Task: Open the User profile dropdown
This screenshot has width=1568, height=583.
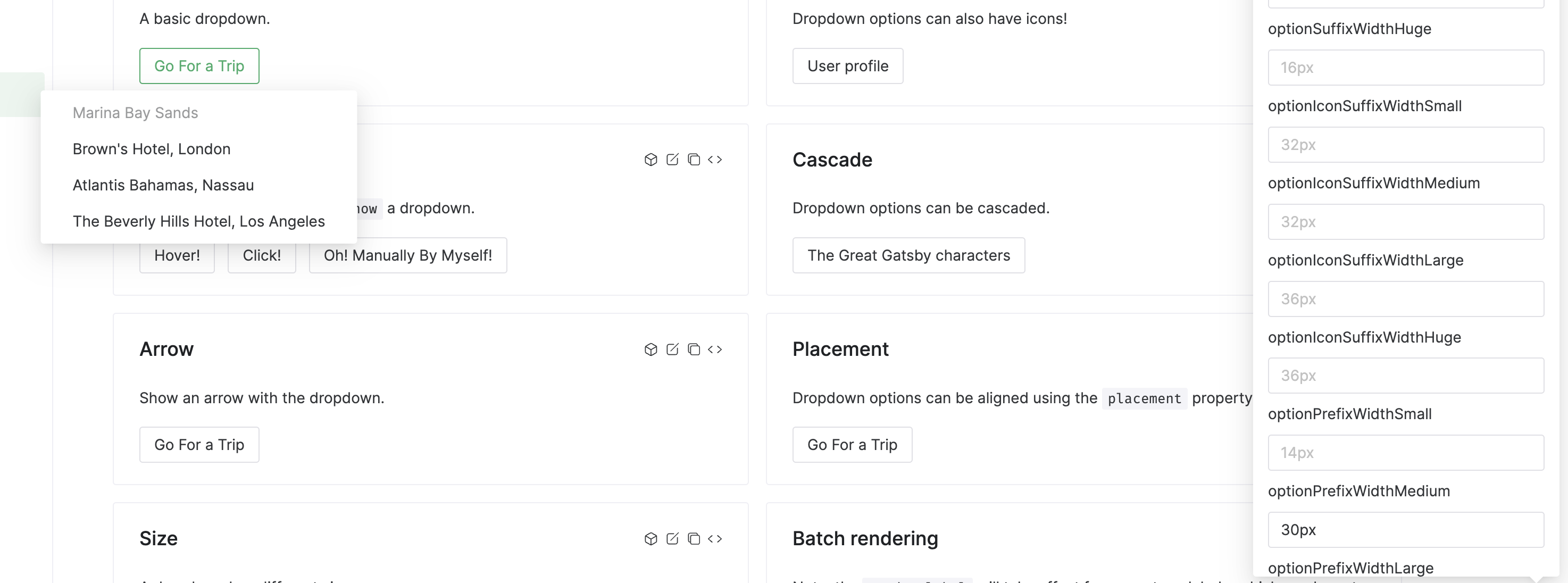Action: click(847, 66)
